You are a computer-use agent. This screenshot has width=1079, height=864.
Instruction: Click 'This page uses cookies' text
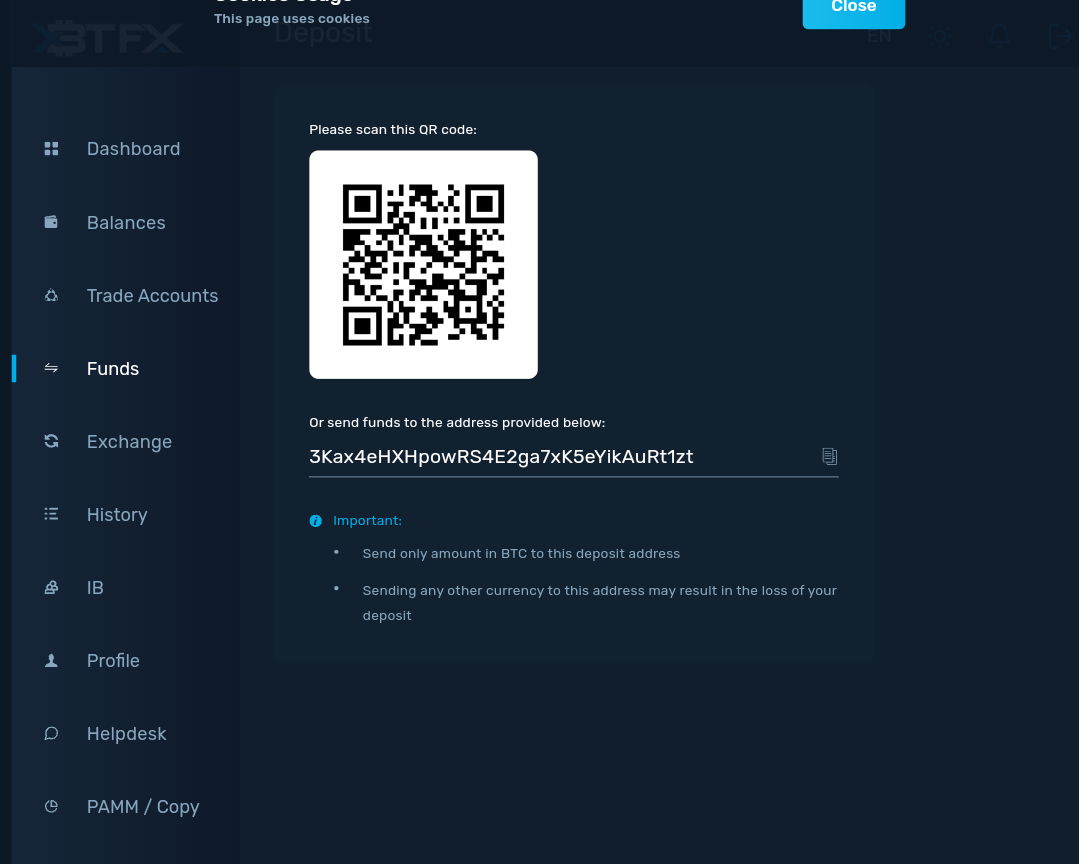[292, 19]
